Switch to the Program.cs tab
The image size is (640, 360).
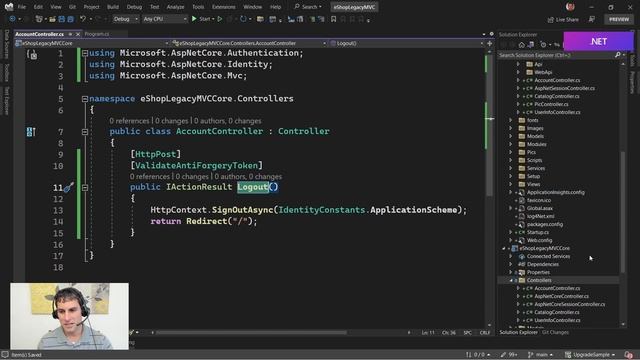pyautogui.click(x=96, y=34)
